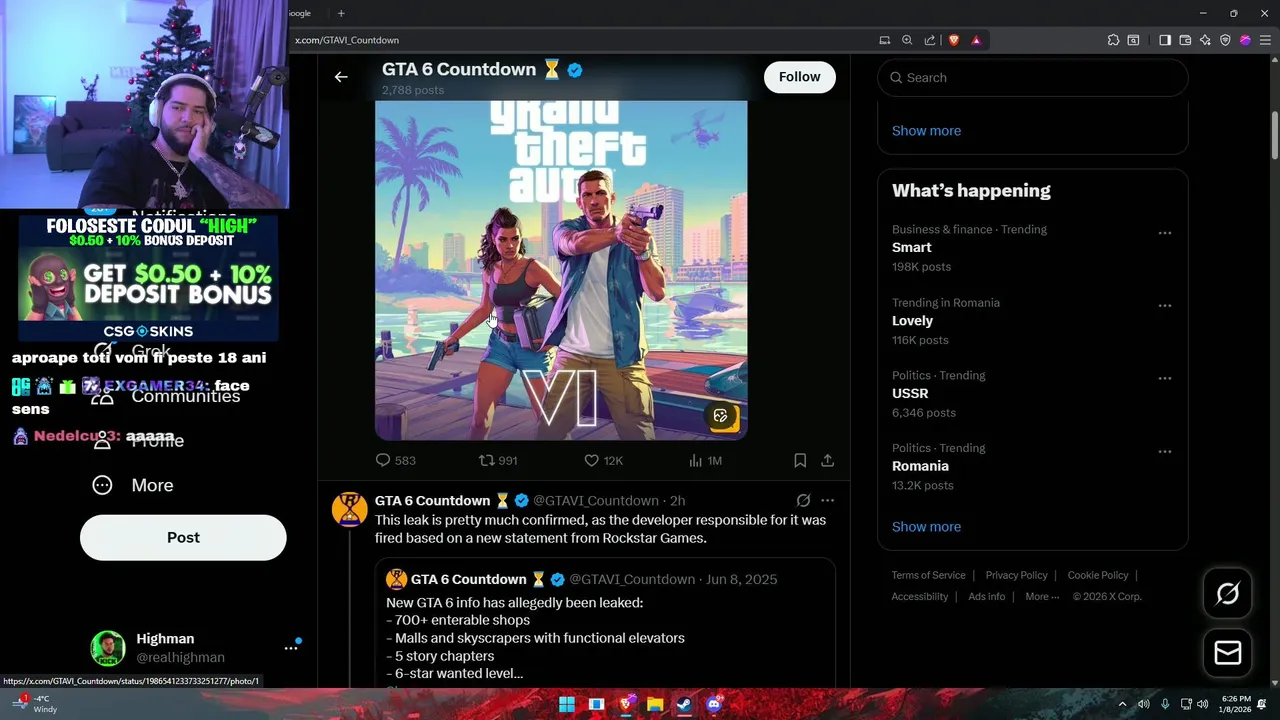Like the GTA VI image post
This screenshot has height=720, width=1280.
point(603,461)
